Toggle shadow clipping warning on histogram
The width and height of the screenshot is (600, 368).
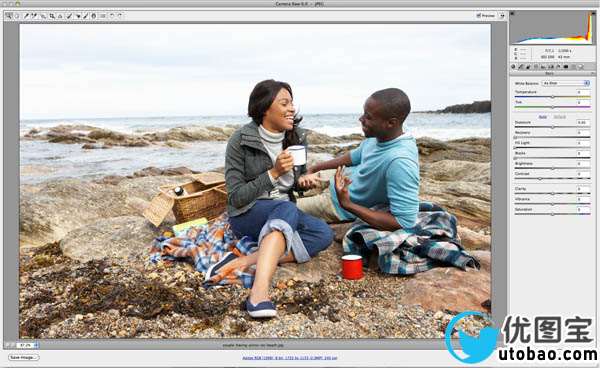click(512, 14)
